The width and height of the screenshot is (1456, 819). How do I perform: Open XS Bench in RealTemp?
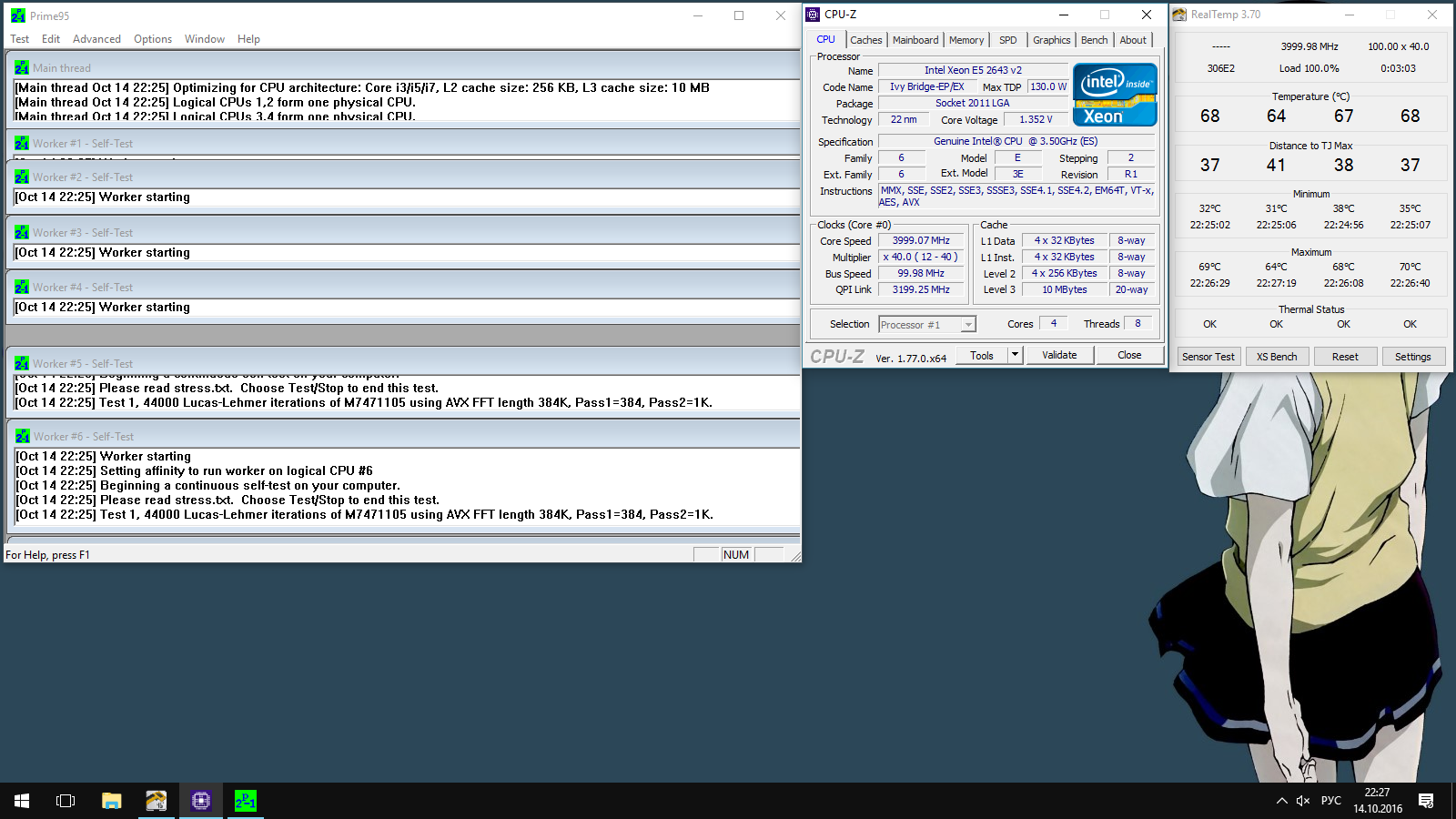[1277, 357]
